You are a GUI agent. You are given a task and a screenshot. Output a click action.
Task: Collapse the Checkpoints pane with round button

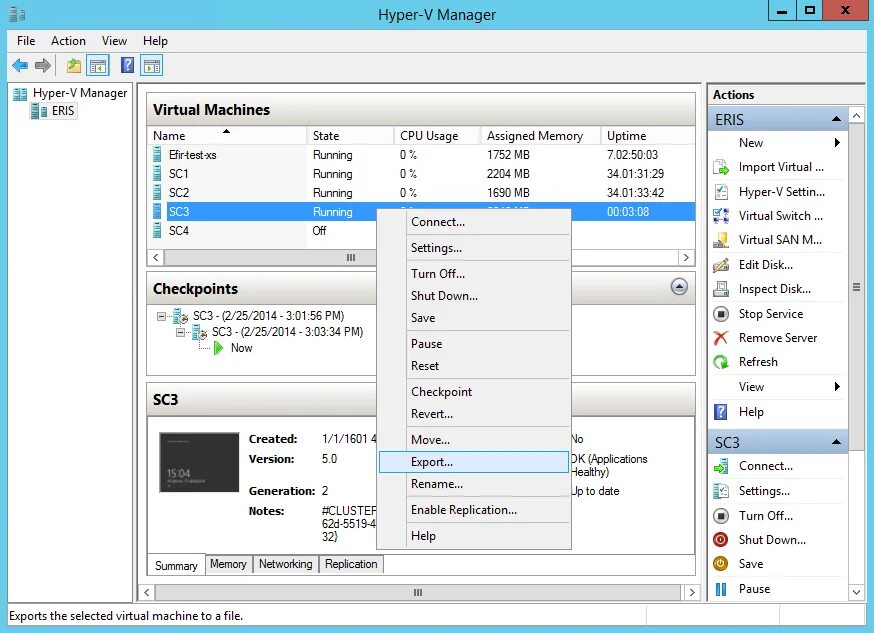point(679,287)
